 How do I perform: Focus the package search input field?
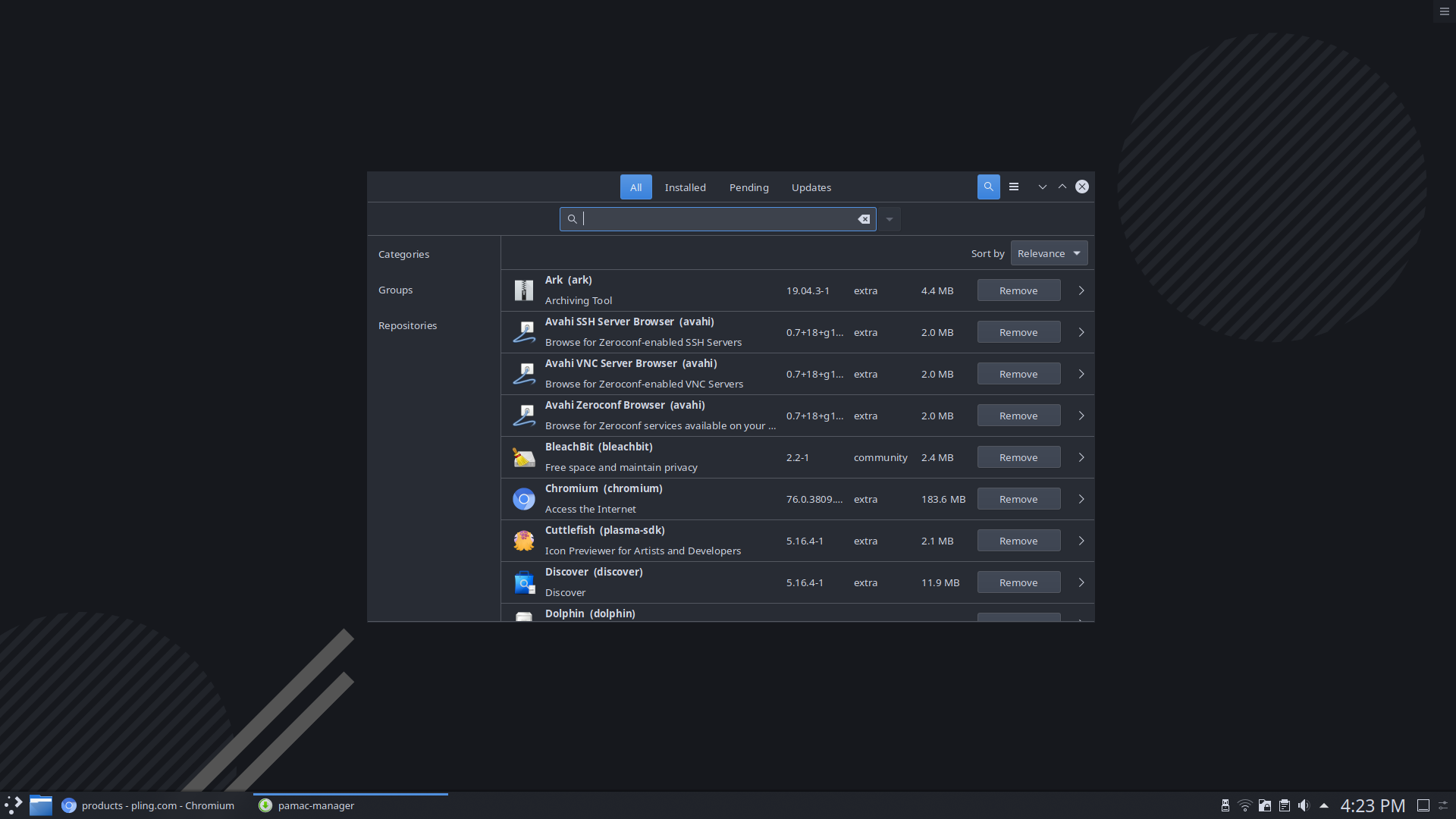point(717,219)
